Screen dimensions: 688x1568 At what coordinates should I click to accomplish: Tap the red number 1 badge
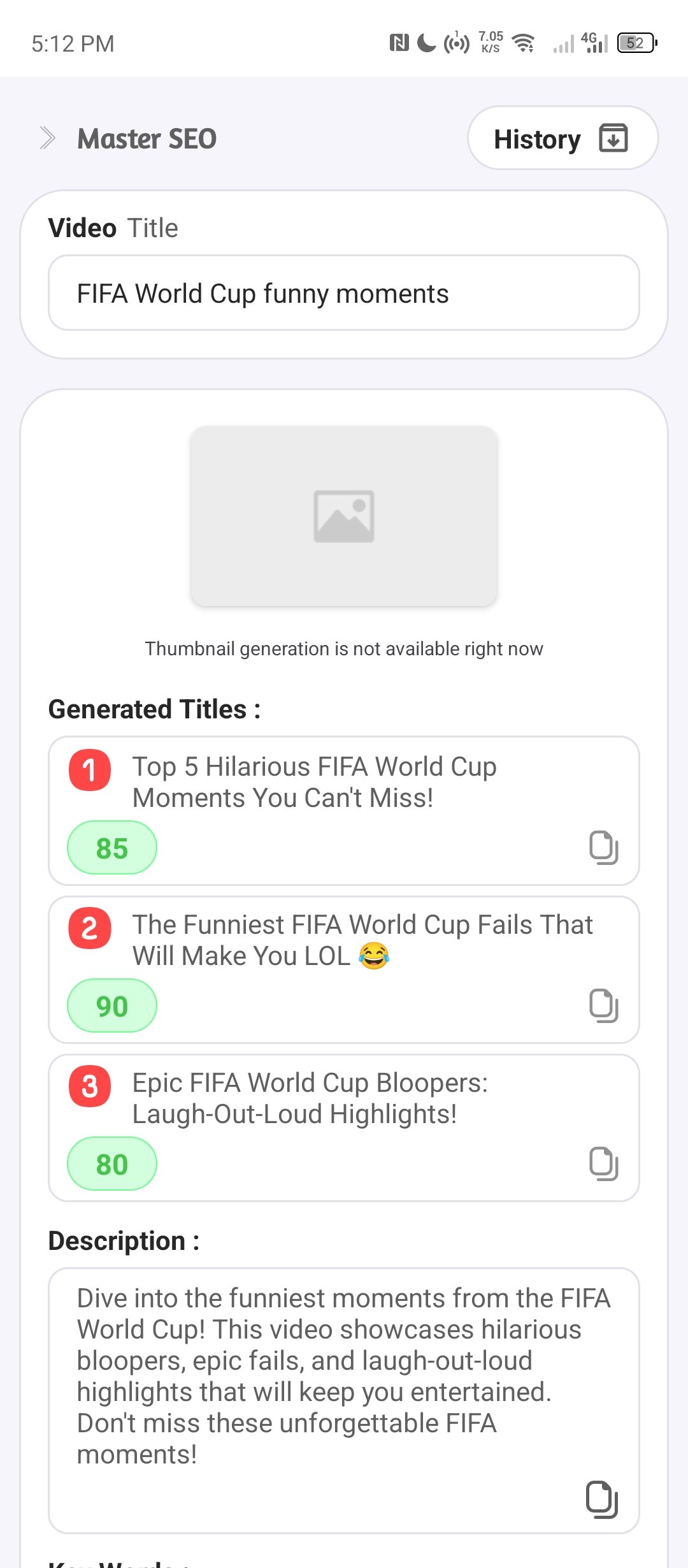click(90, 770)
